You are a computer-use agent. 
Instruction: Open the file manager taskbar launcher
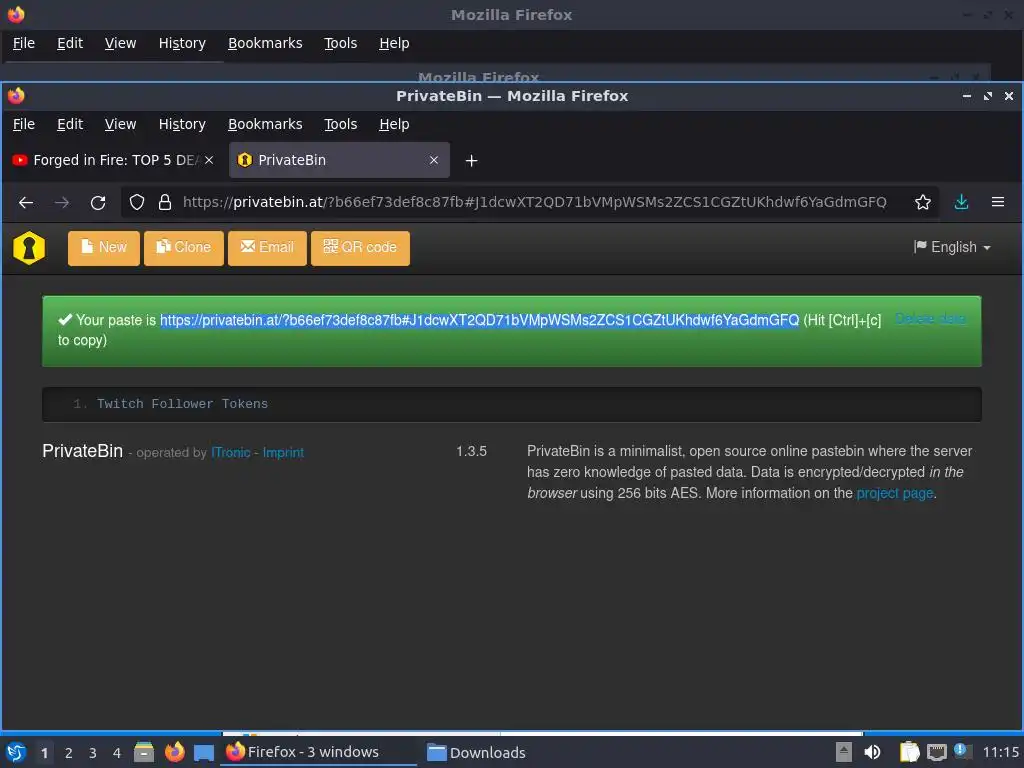[144, 752]
